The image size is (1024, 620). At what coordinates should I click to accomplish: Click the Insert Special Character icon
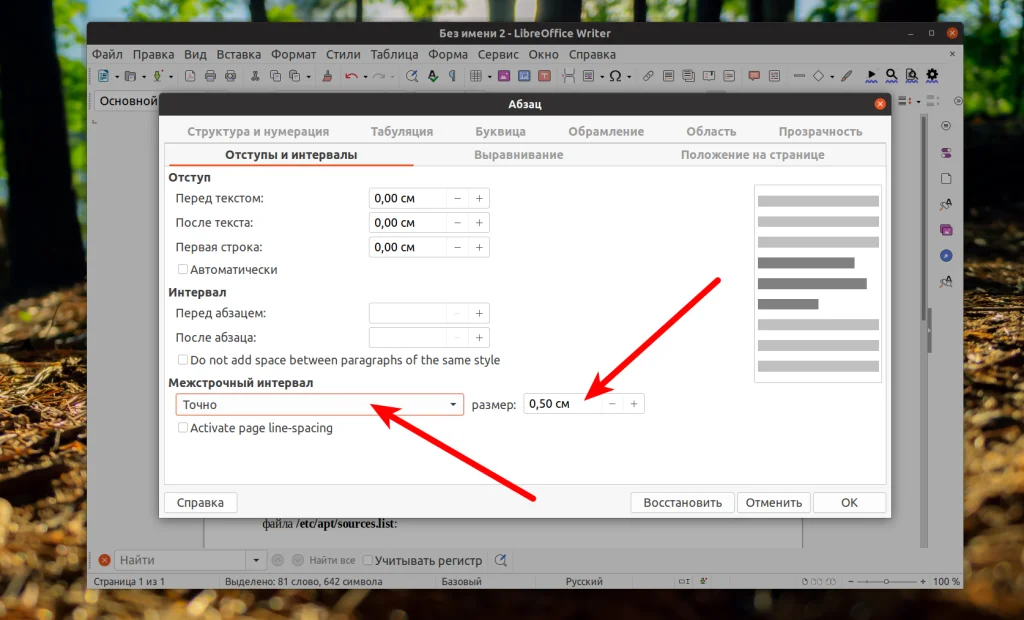pos(614,75)
